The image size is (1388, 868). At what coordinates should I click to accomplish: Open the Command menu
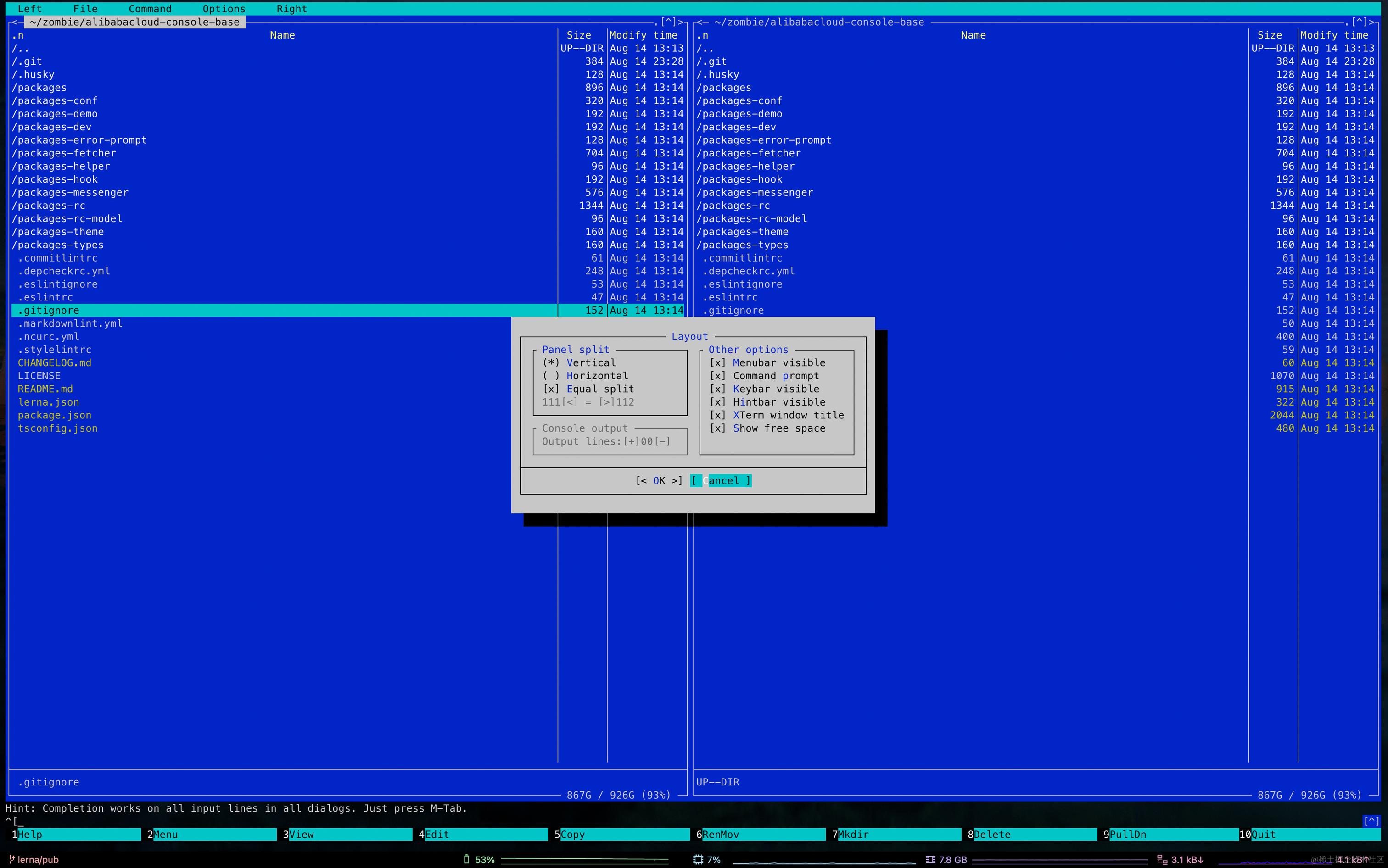tap(150, 9)
